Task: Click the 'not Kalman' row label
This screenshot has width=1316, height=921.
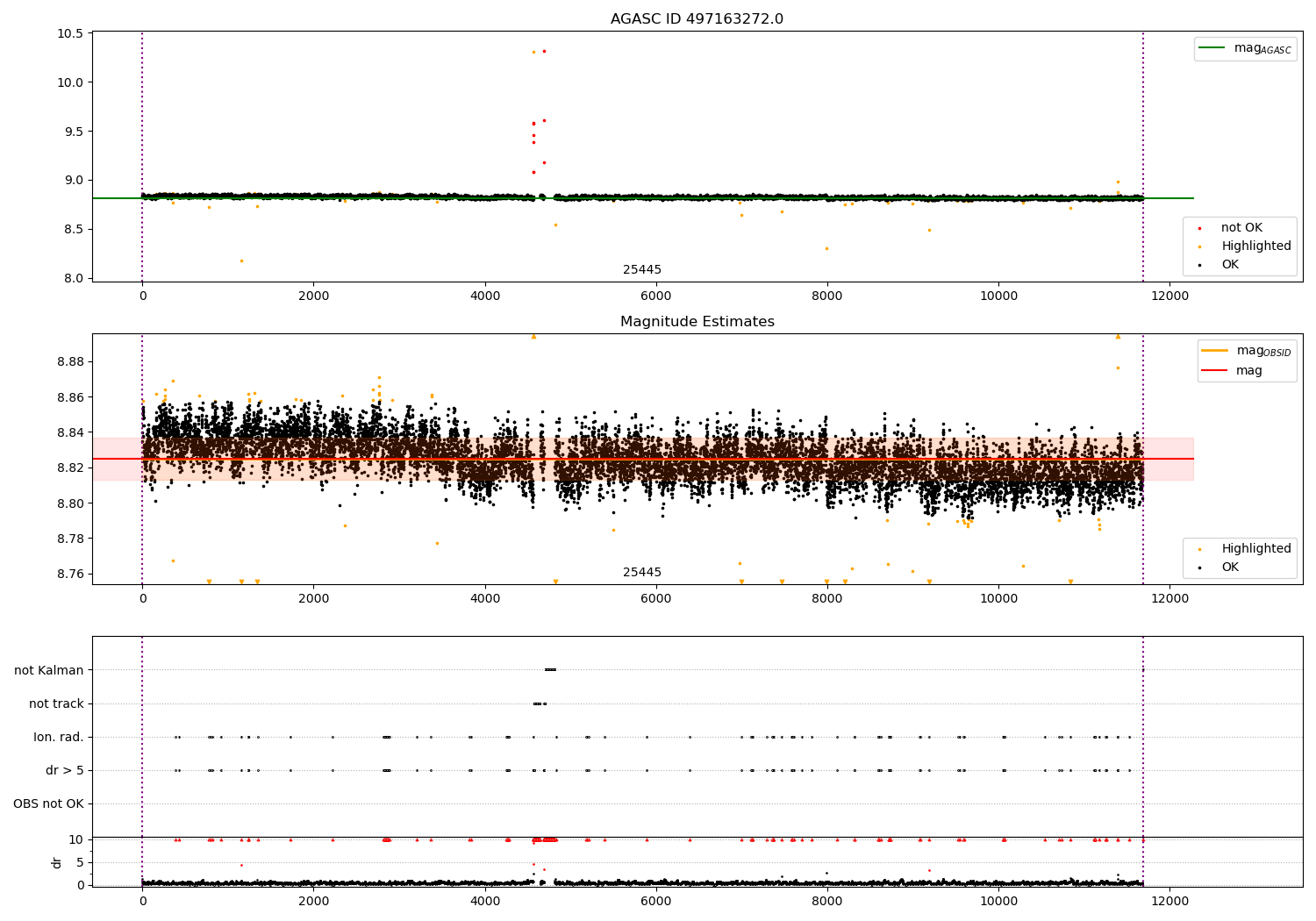Action: click(x=49, y=670)
